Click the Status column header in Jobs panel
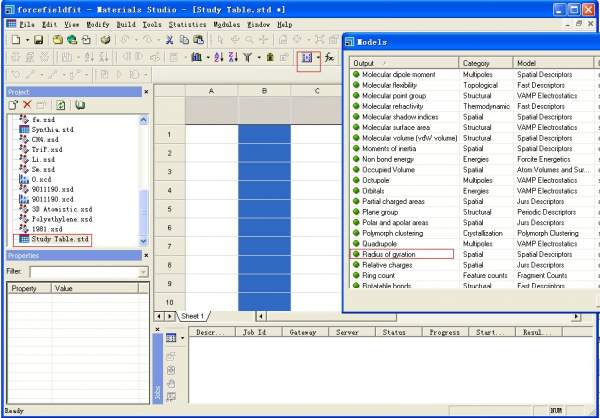Image resolution: width=600 pixels, height=418 pixels. 399,332
